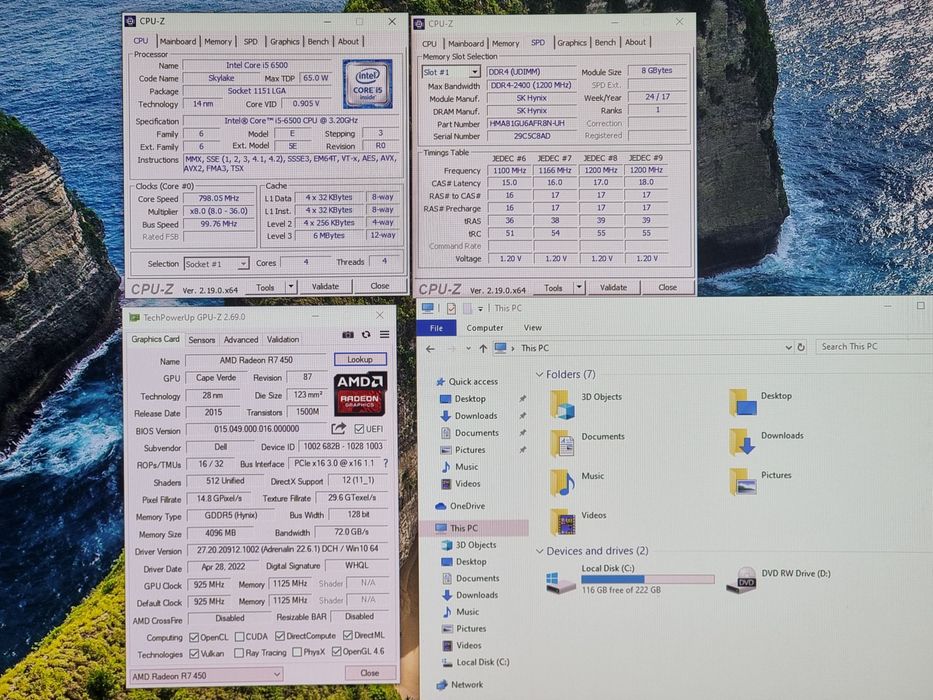Open the Videos folder icon in Folders
The width and height of the screenshot is (933, 700).
[x=562, y=522]
